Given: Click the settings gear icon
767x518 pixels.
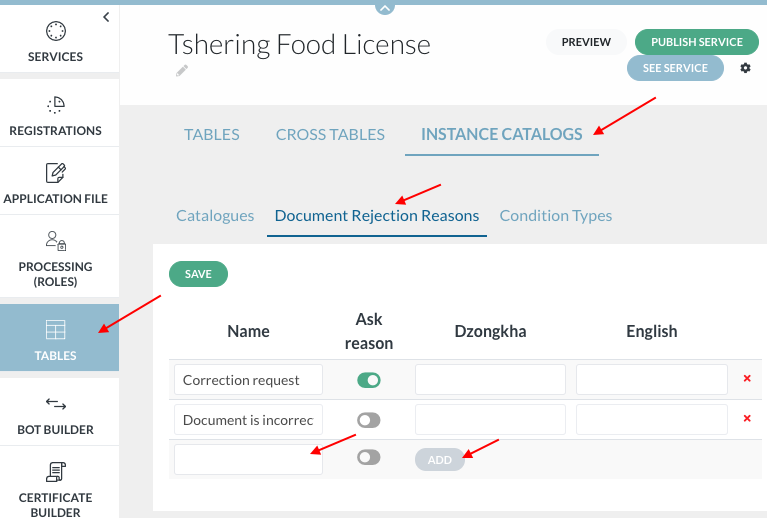Looking at the screenshot, I should tap(745, 68).
